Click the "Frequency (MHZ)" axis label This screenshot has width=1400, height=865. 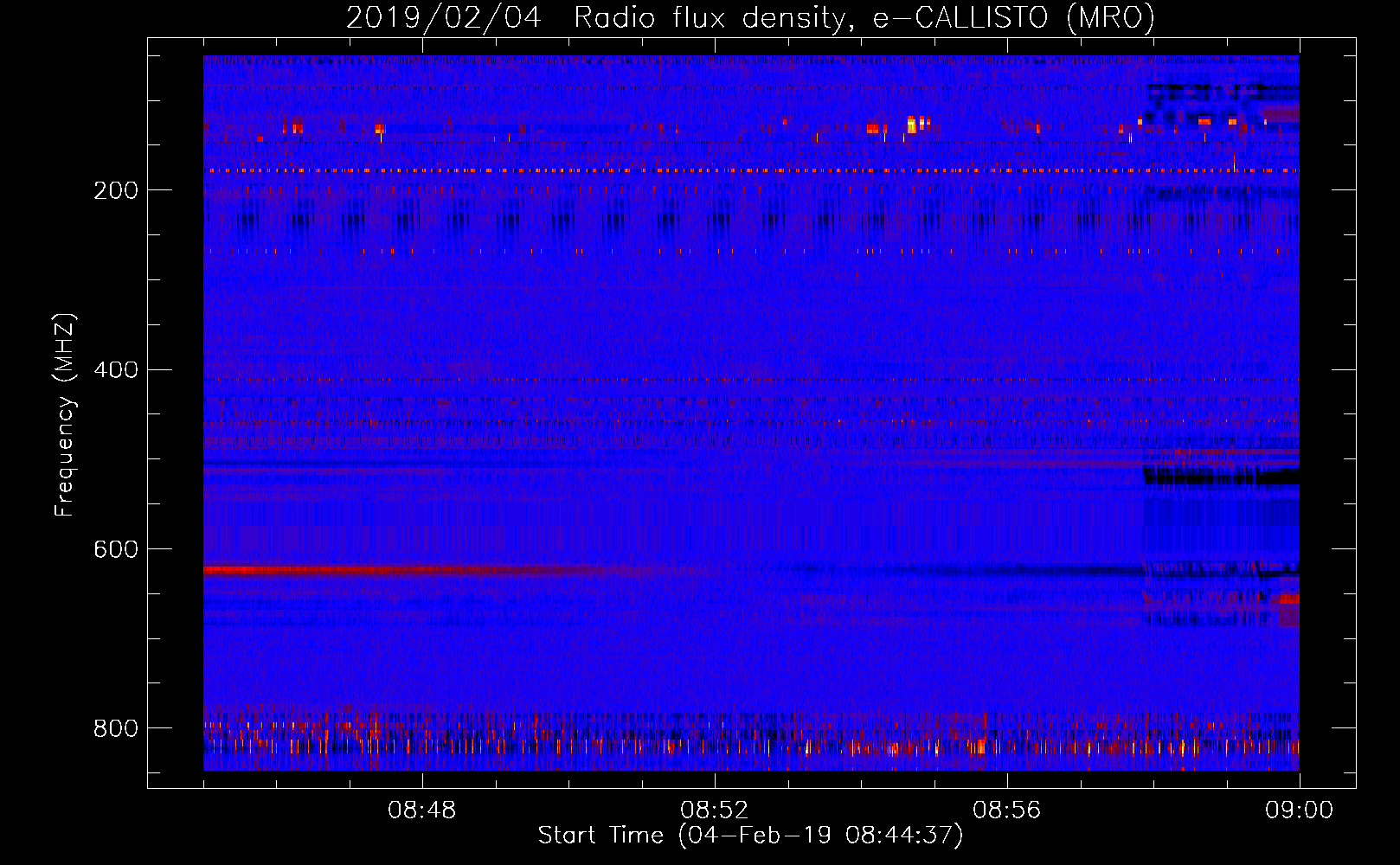(x=65, y=415)
